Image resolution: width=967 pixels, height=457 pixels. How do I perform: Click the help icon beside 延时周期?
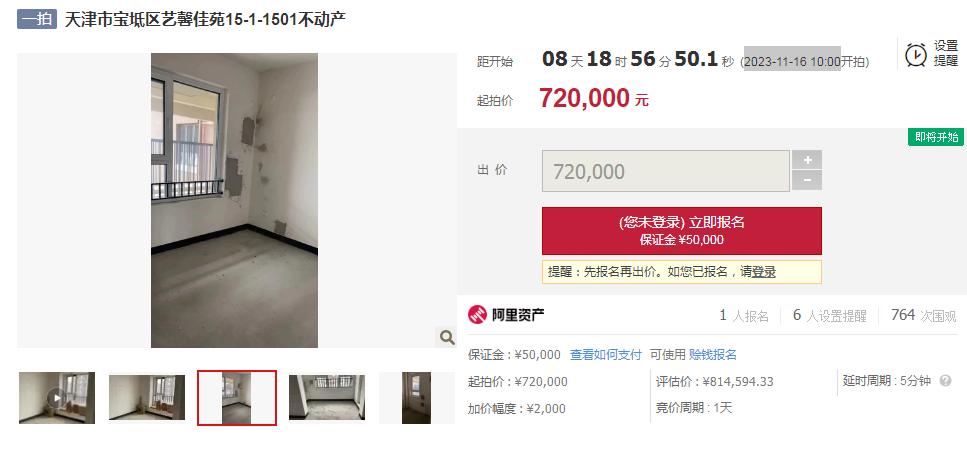945,381
